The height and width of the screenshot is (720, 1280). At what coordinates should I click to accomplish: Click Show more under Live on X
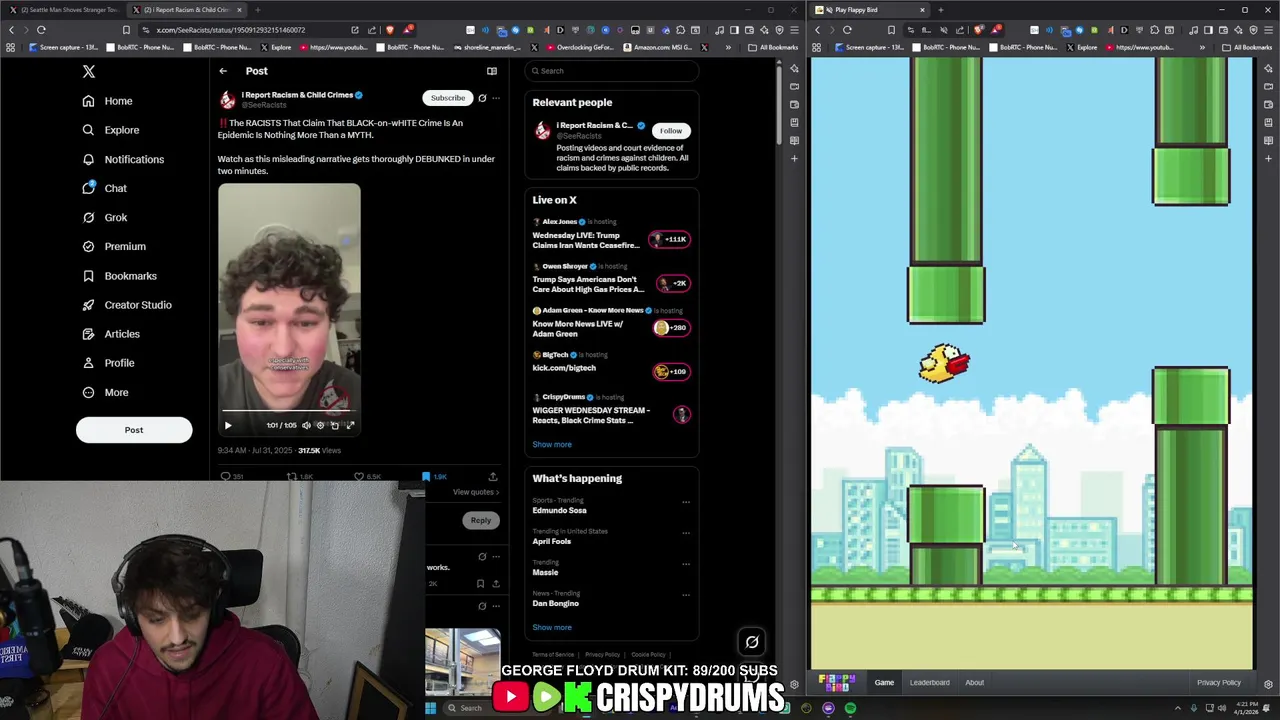(552, 444)
